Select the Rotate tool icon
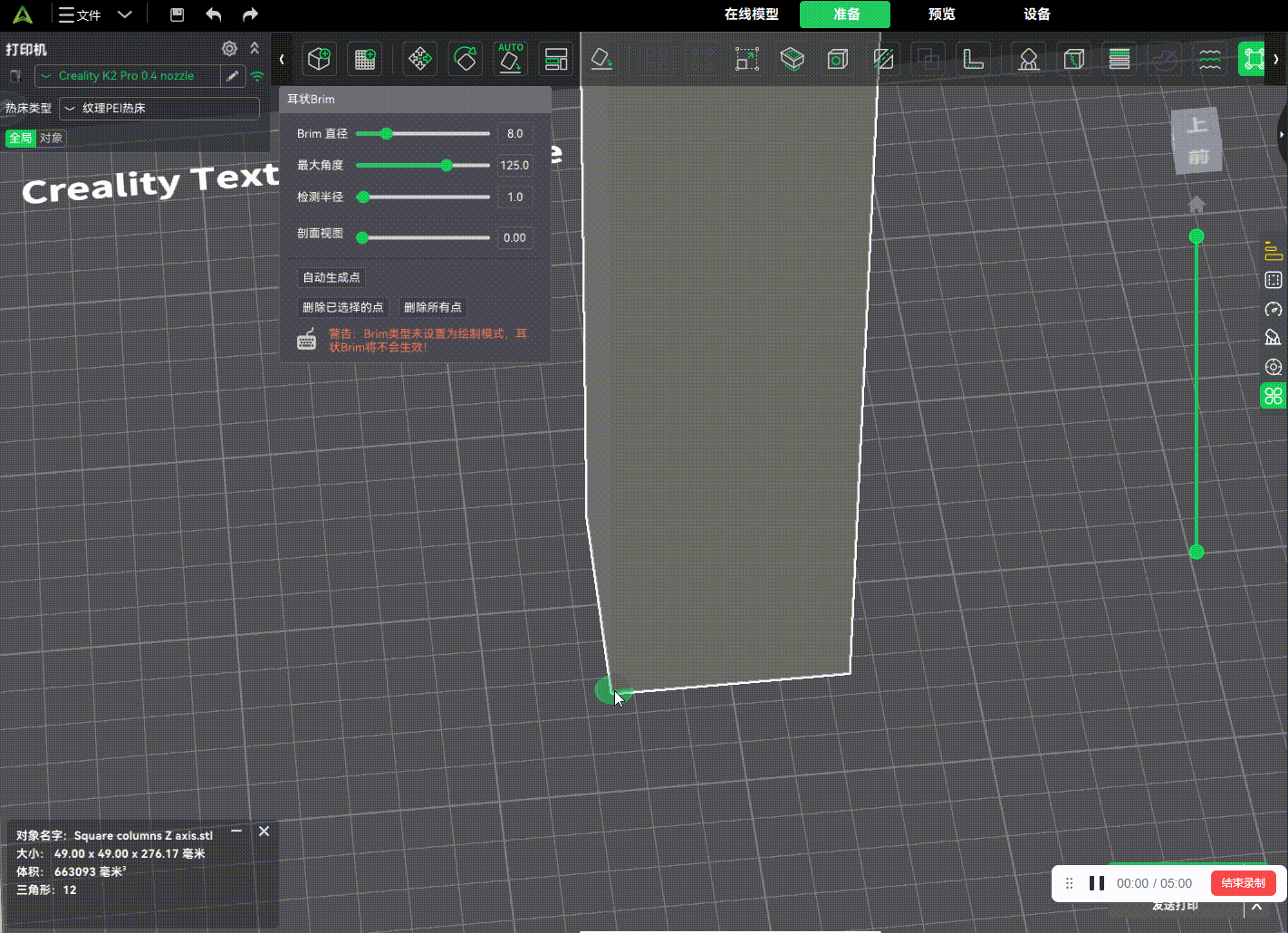Viewport: 1288px width, 933px height. pos(466,59)
